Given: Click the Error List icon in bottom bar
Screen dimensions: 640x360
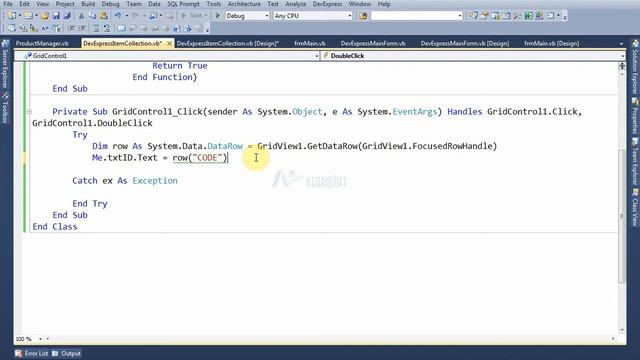Looking at the screenshot, I should click(x=19, y=353).
